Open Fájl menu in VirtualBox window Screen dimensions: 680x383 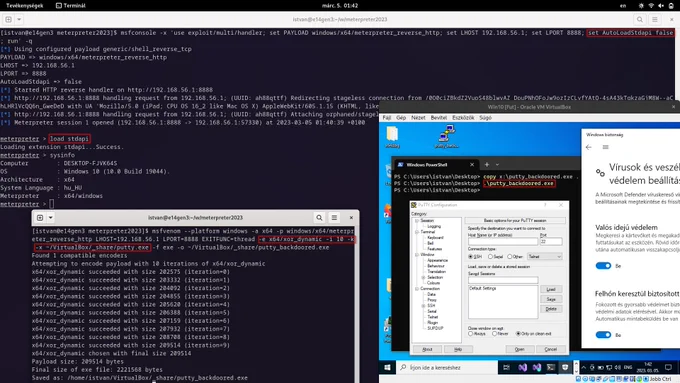coord(387,118)
